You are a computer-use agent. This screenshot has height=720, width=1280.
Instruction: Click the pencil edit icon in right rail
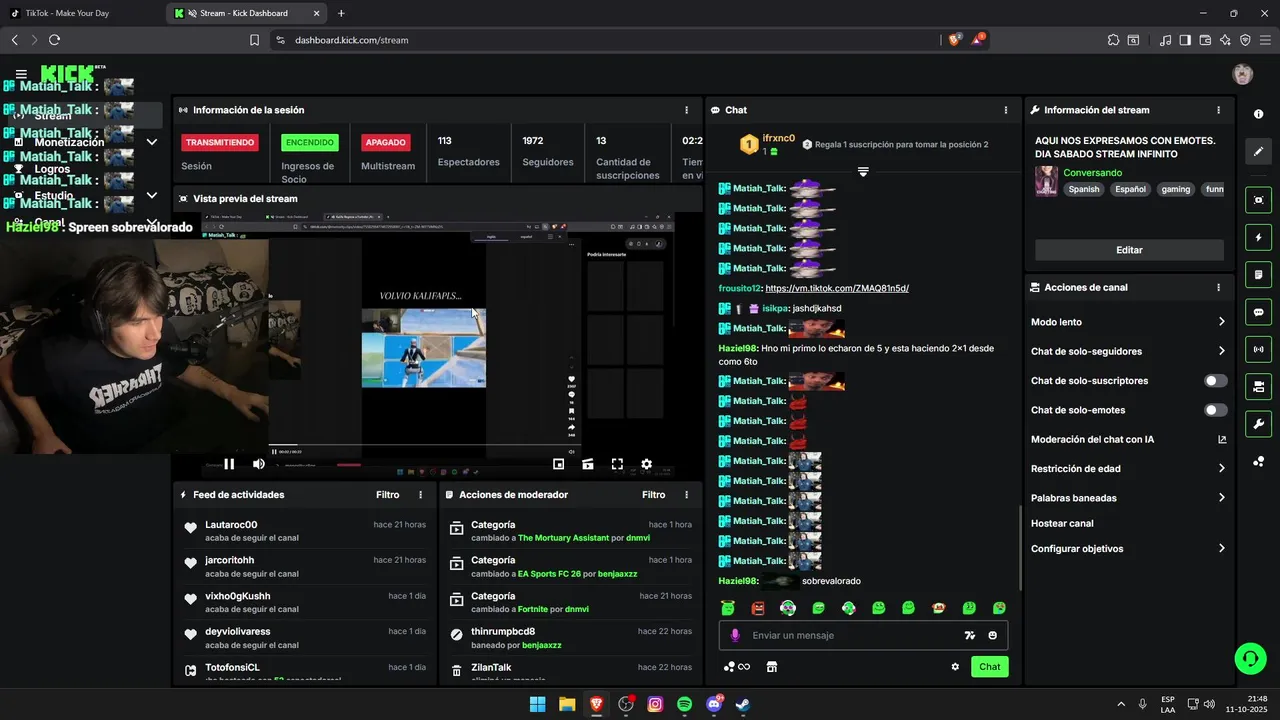coord(1258,151)
